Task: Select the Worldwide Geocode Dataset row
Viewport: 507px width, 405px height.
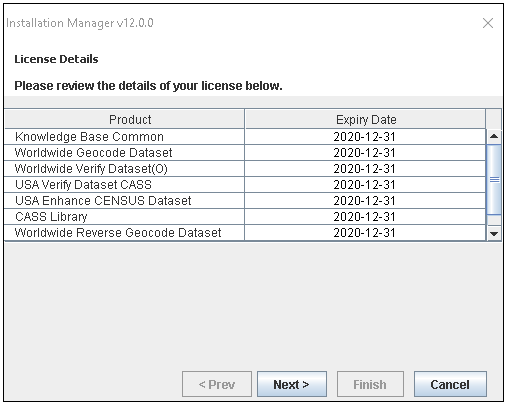Action: [x=245, y=153]
